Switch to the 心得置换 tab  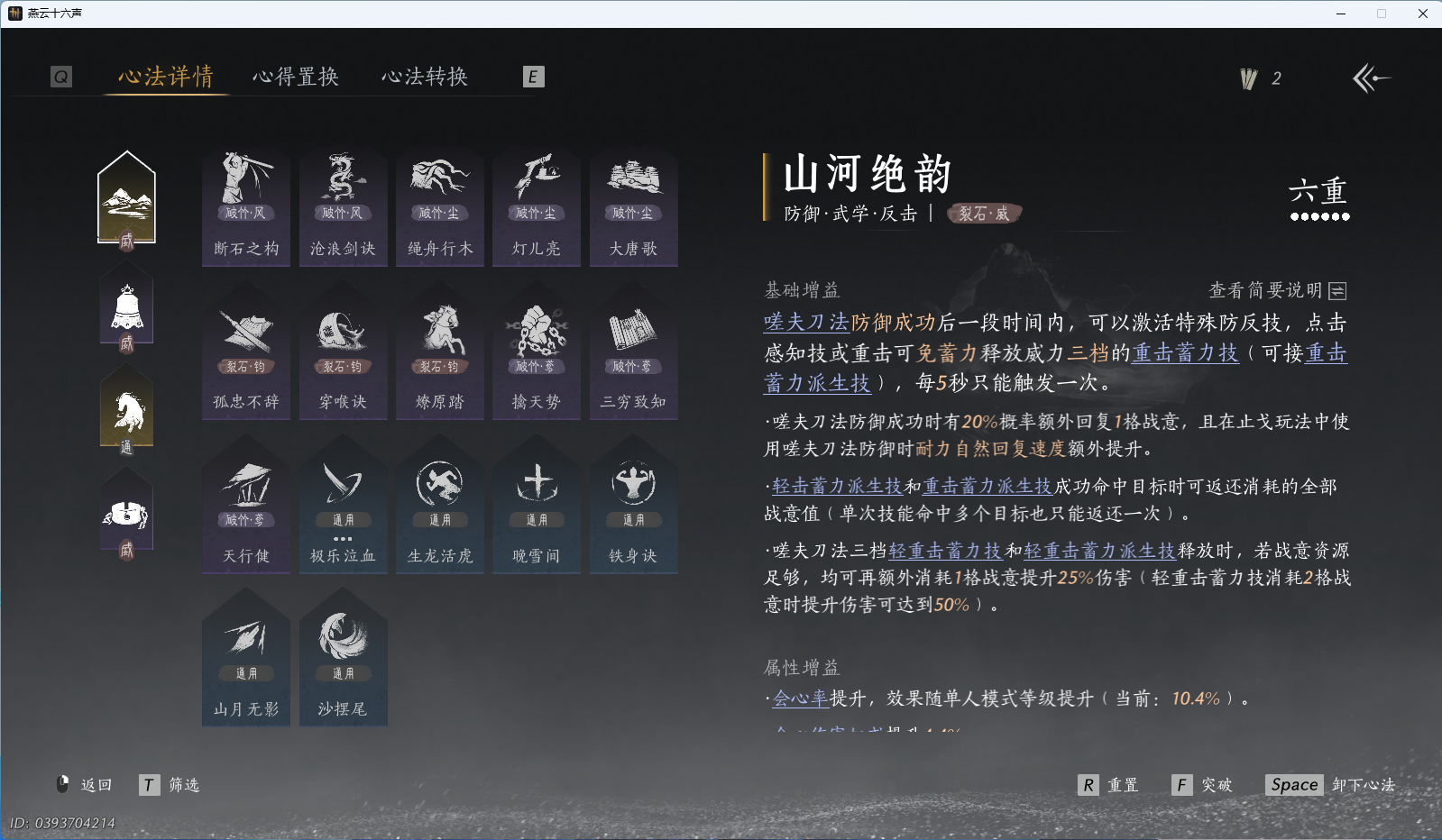(x=296, y=77)
